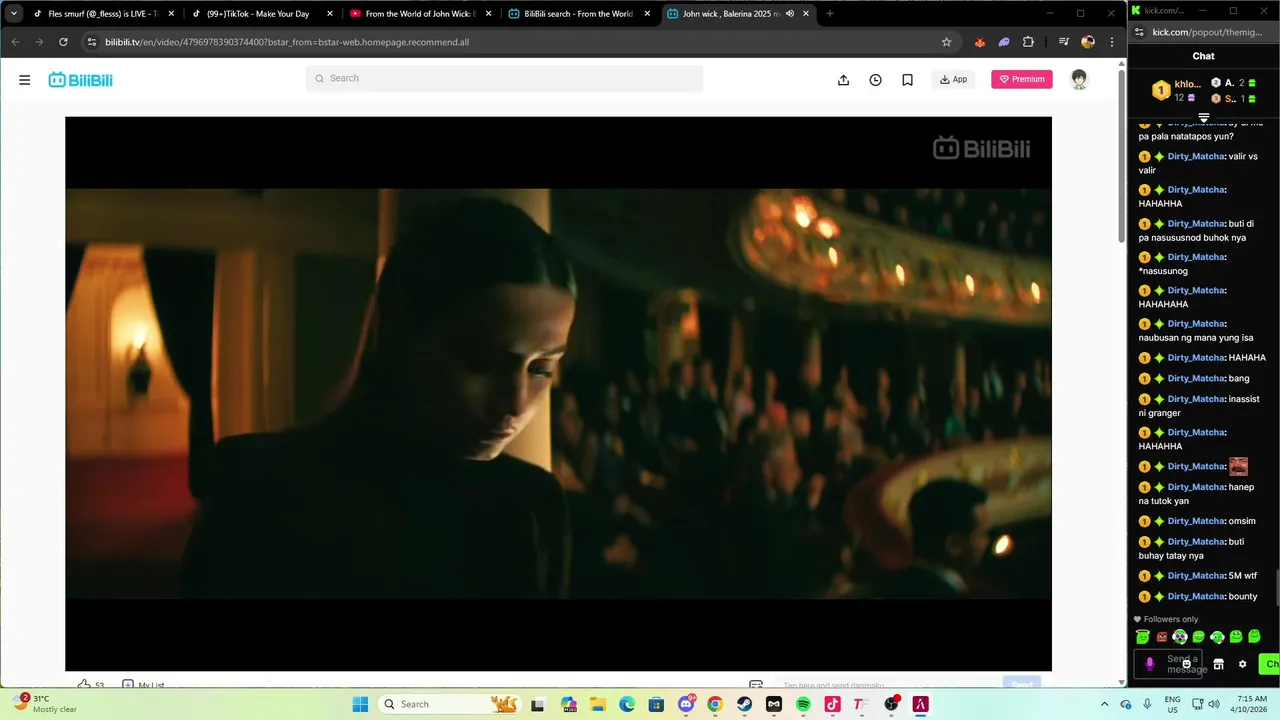Like the video with thumbs-up button
This screenshot has height=720, width=1280.
[x=85, y=685]
